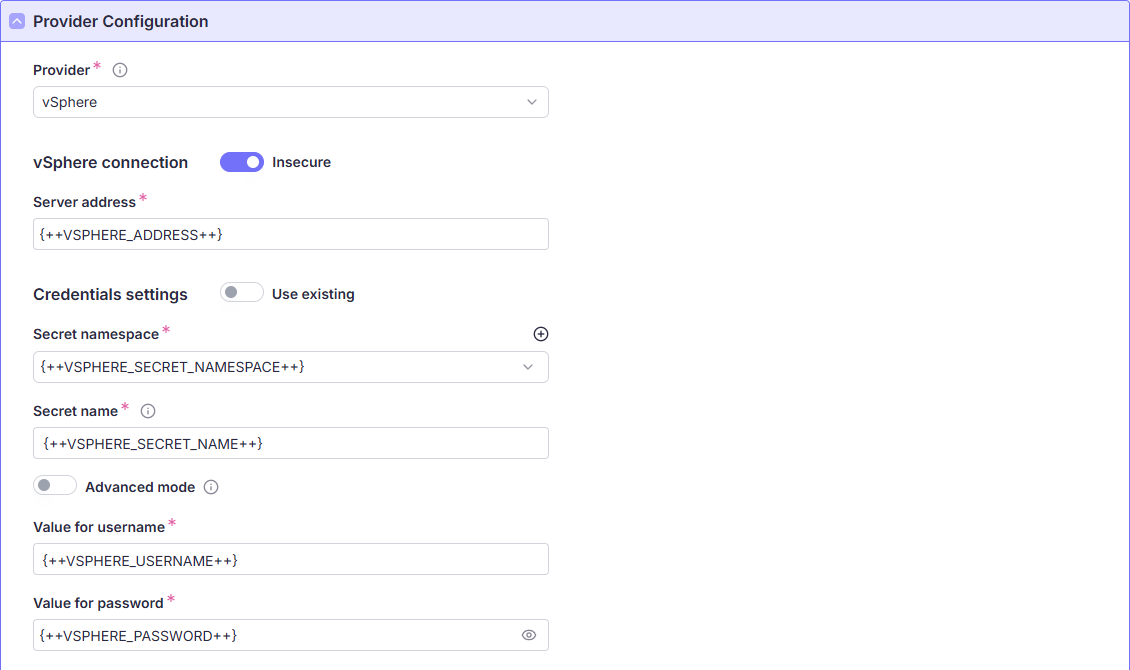Enable the Use existing credentials toggle
The height and width of the screenshot is (670, 1130).
[x=242, y=293]
